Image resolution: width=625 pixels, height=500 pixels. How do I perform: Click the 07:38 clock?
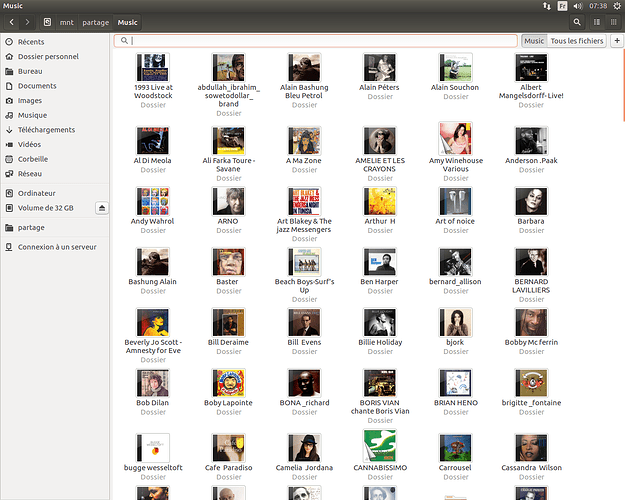tap(598, 6)
